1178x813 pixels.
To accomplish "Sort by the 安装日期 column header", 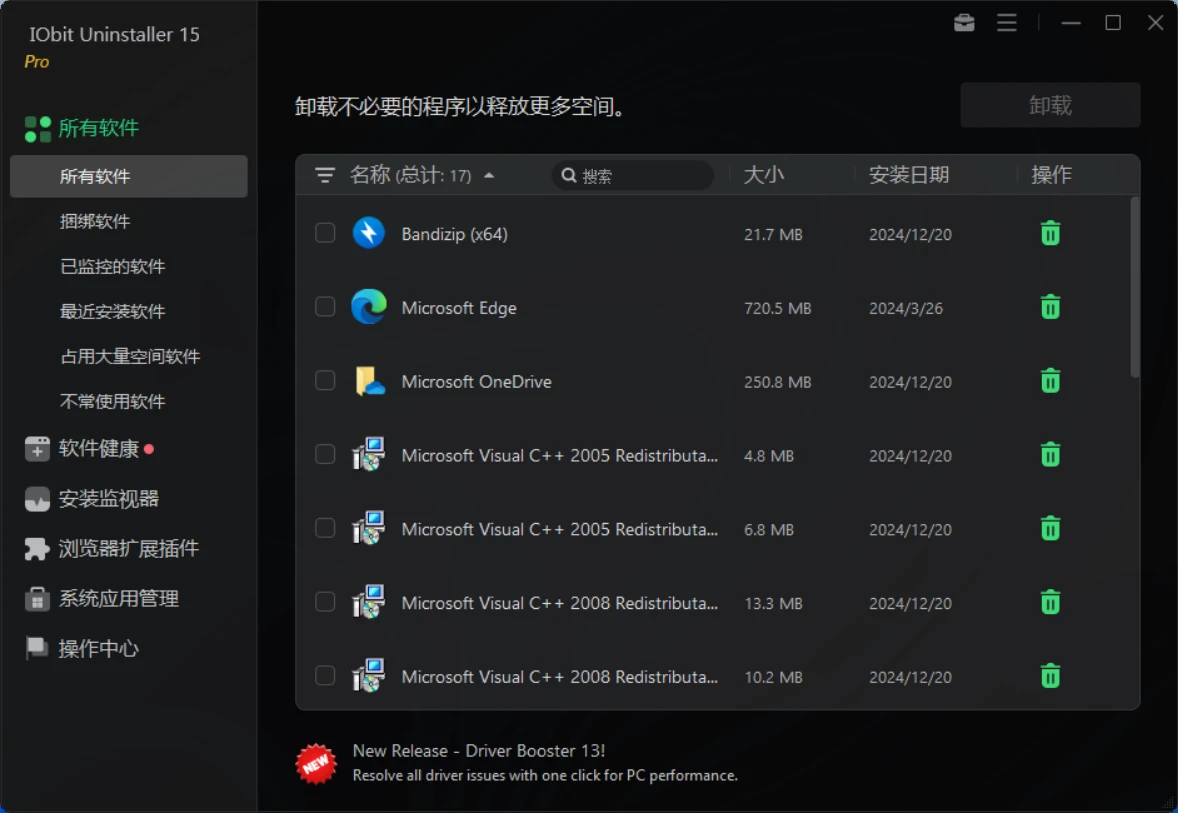I will coord(908,175).
